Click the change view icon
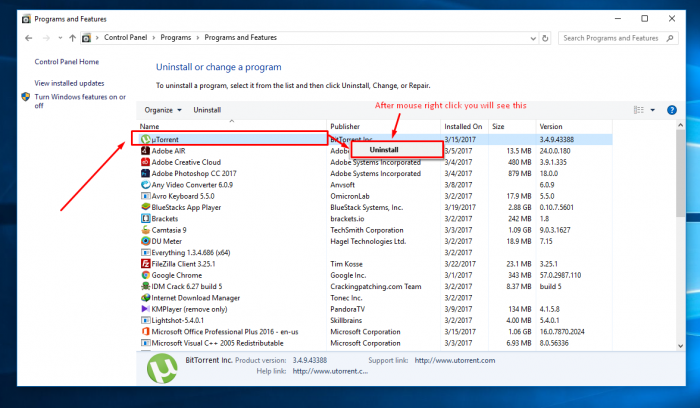This screenshot has height=408, width=700. point(639,110)
